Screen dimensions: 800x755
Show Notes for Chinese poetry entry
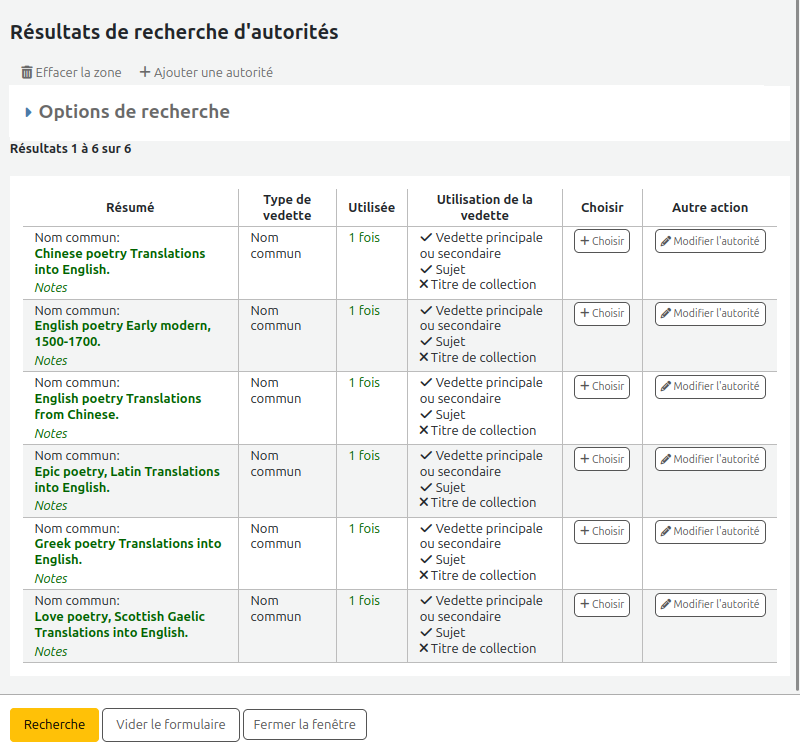[51, 288]
